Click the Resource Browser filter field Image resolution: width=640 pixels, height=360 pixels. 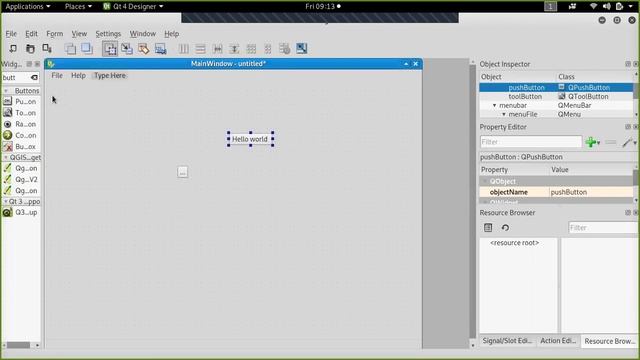[x=603, y=228]
